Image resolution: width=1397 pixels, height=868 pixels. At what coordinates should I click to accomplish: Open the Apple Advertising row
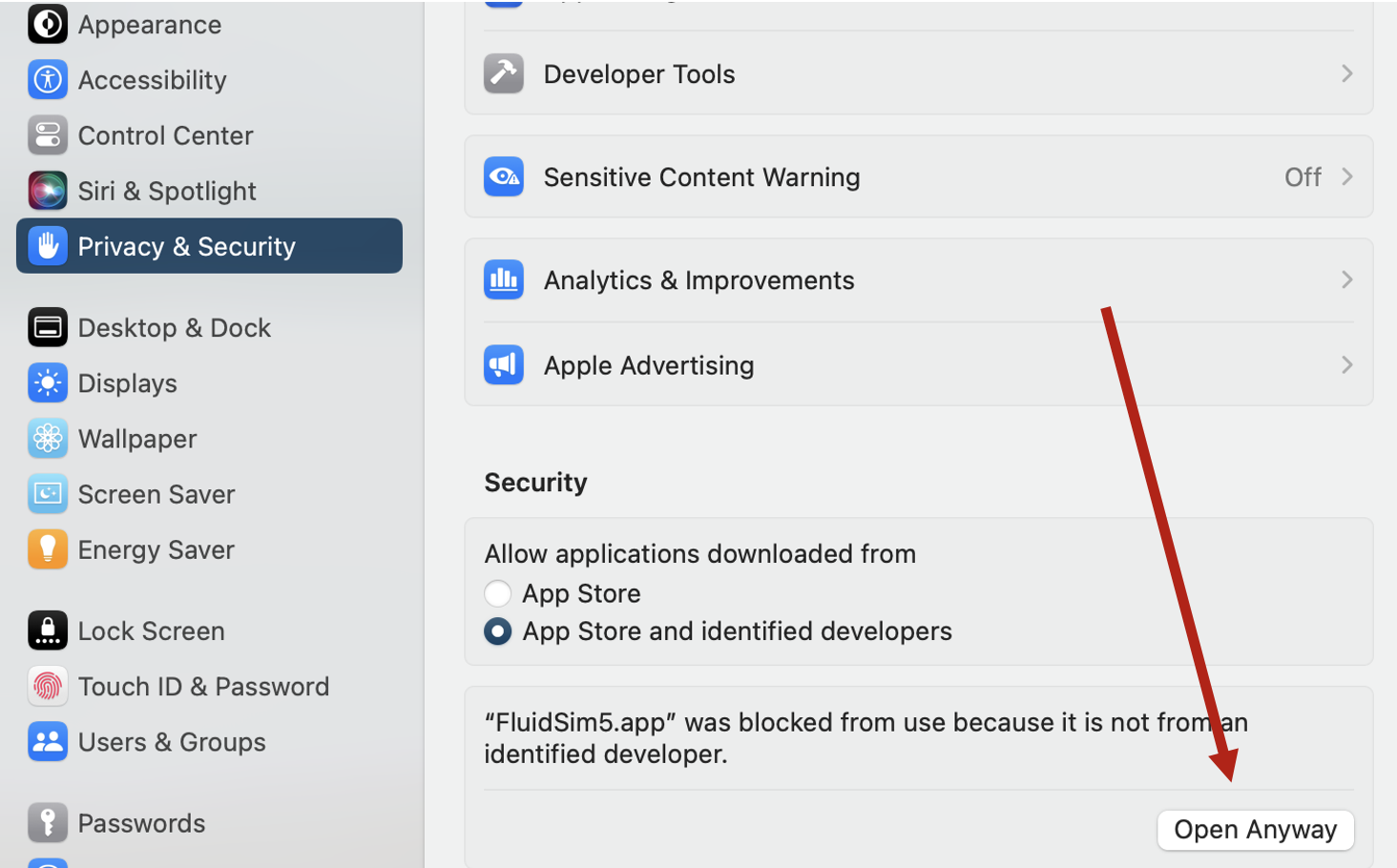pos(917,365)
